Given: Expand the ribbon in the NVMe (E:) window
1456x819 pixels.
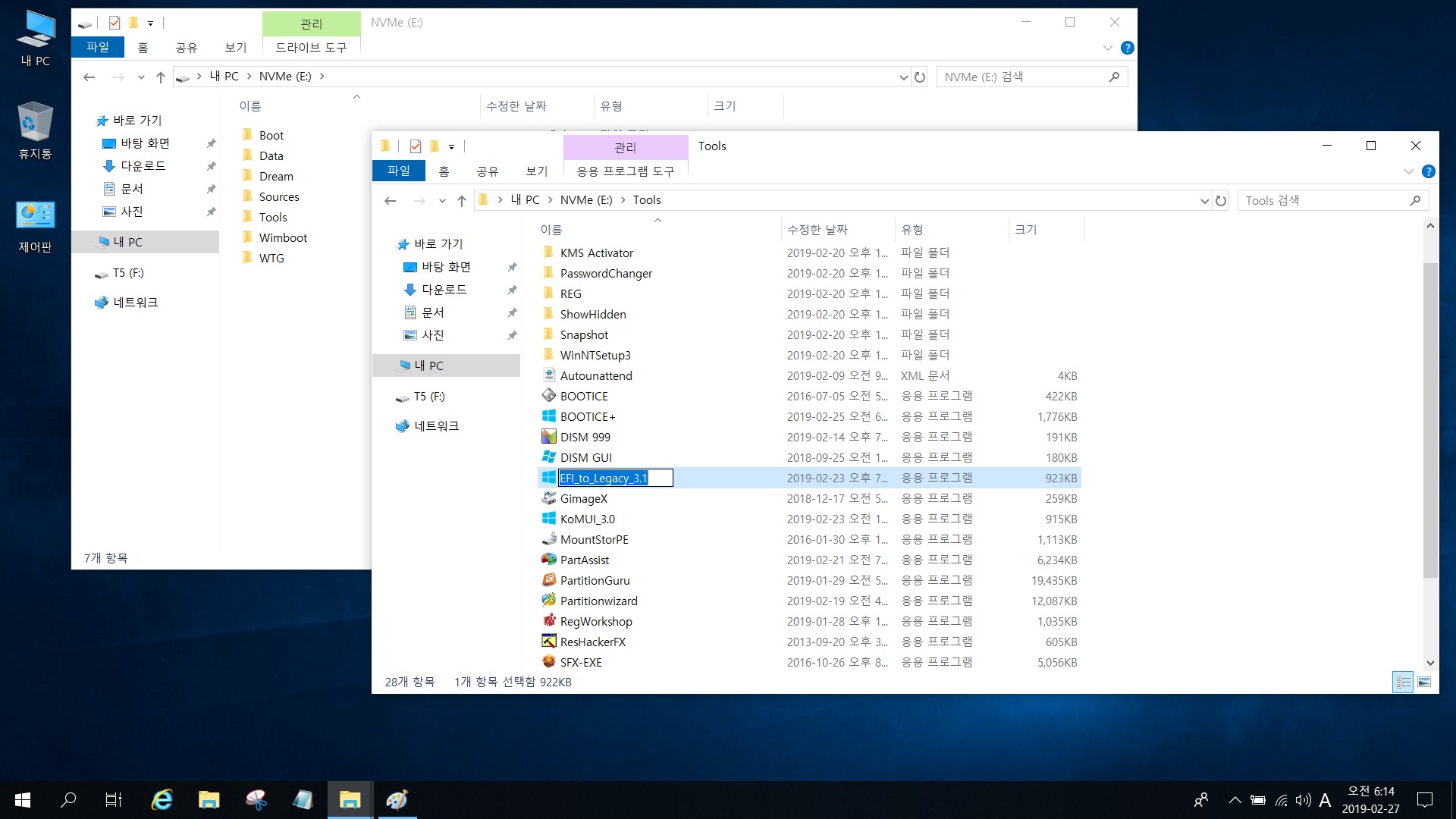Looking at the screenshot, I should [x=1107, y=48].
